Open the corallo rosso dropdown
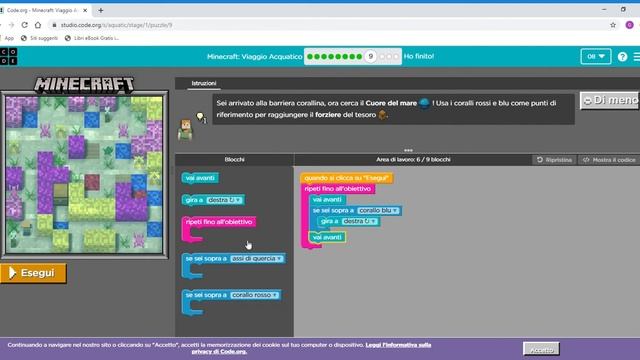 coord(254,295)
